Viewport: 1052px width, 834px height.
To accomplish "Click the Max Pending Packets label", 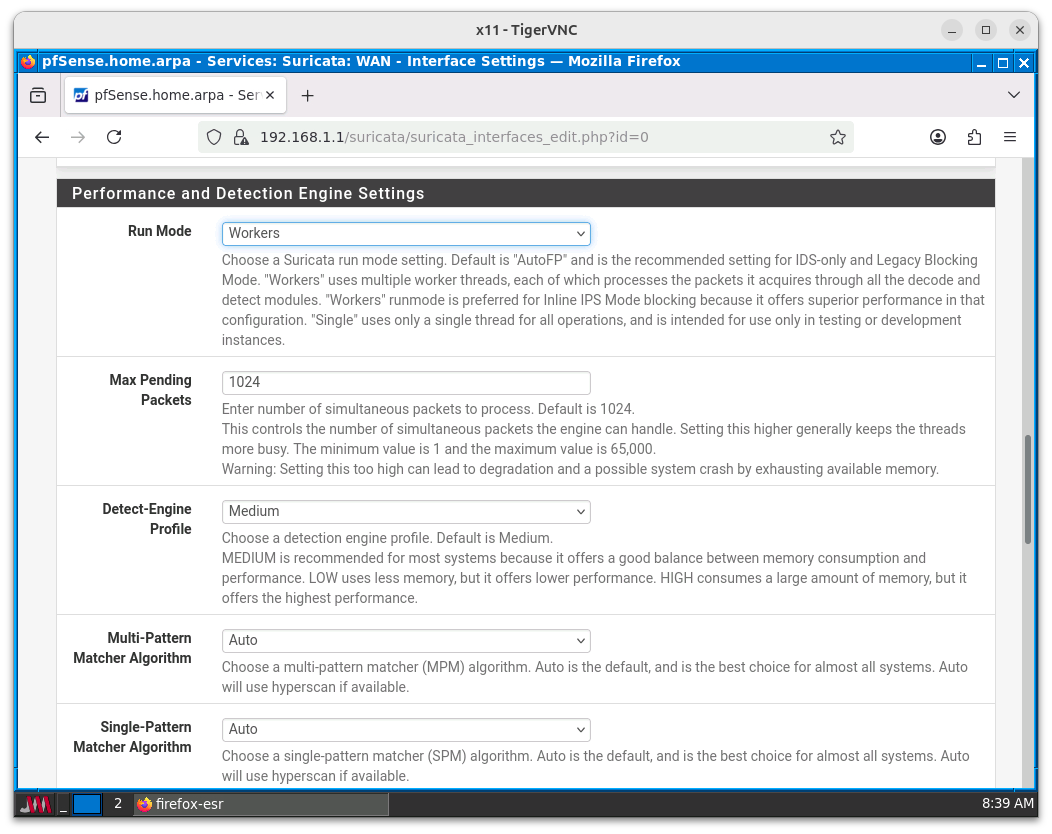I will [x=151, y=390].
